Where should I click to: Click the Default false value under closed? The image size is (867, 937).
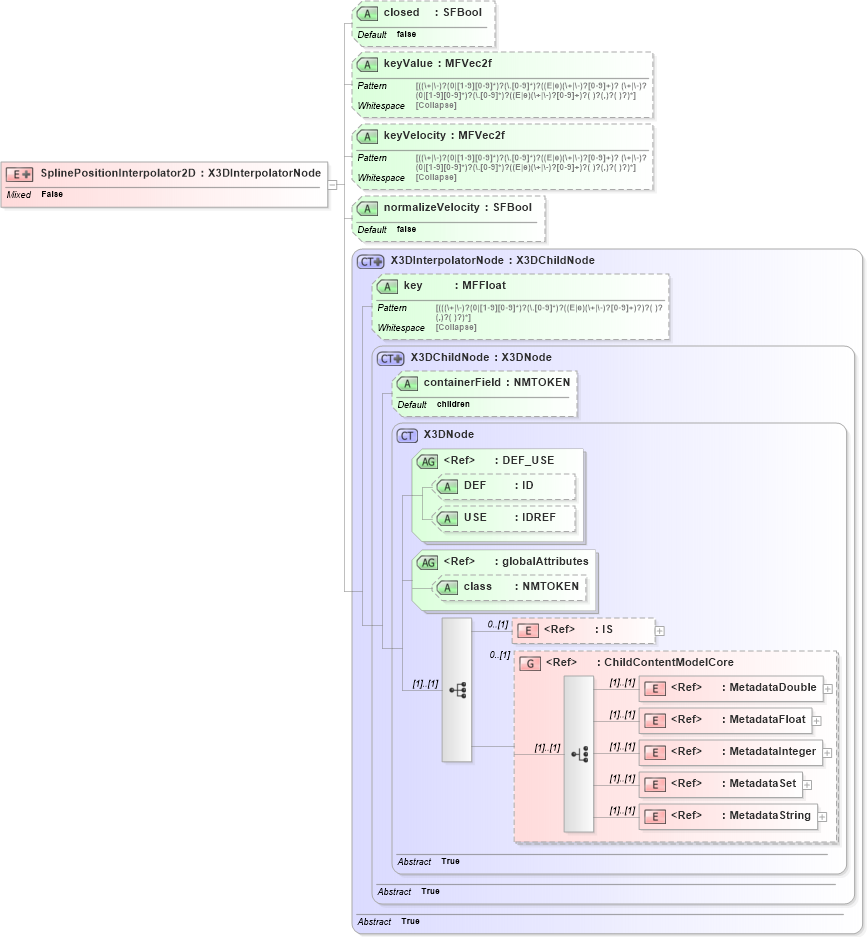[x=406, y=35]
